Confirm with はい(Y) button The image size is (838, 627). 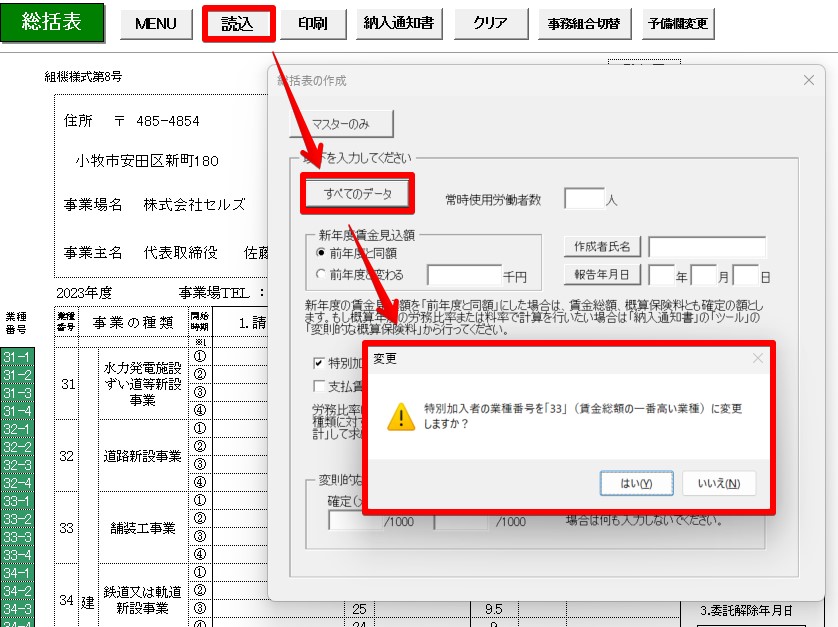(636, 483)
